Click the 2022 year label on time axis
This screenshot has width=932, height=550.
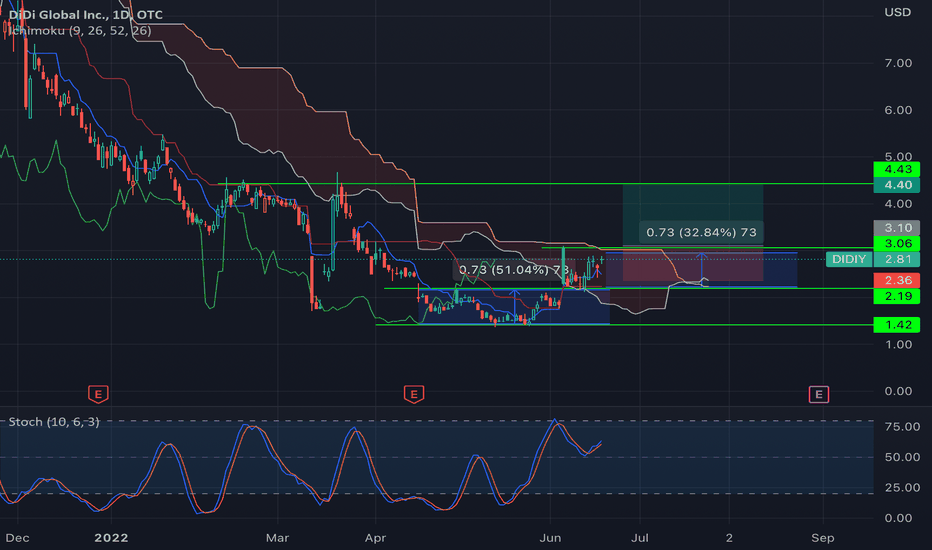click(x=111, y=538)
